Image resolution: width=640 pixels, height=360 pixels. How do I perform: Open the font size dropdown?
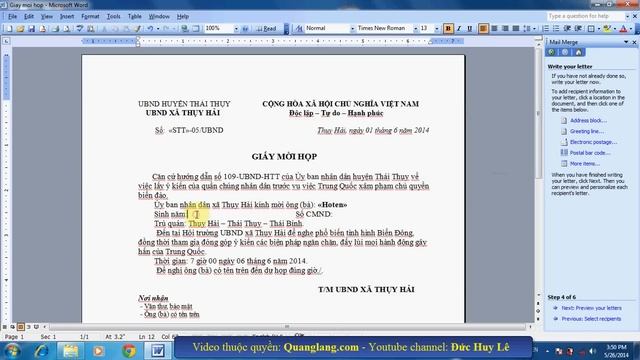point(436,29)
